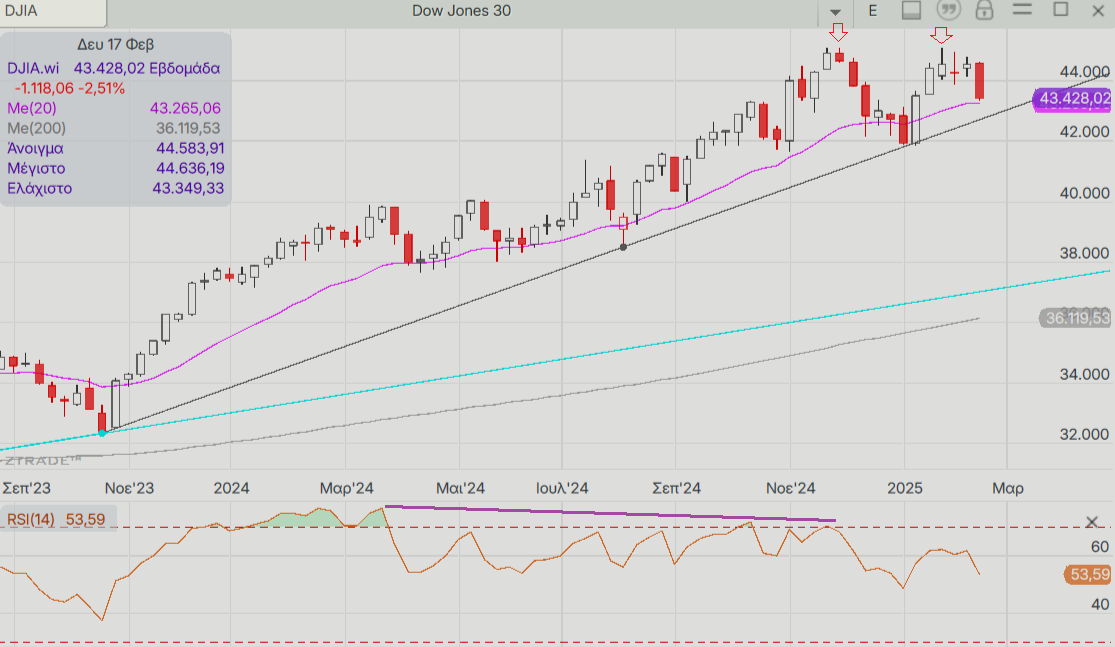Close the RSI indicator panel with its X

[x=1092, y=522]
